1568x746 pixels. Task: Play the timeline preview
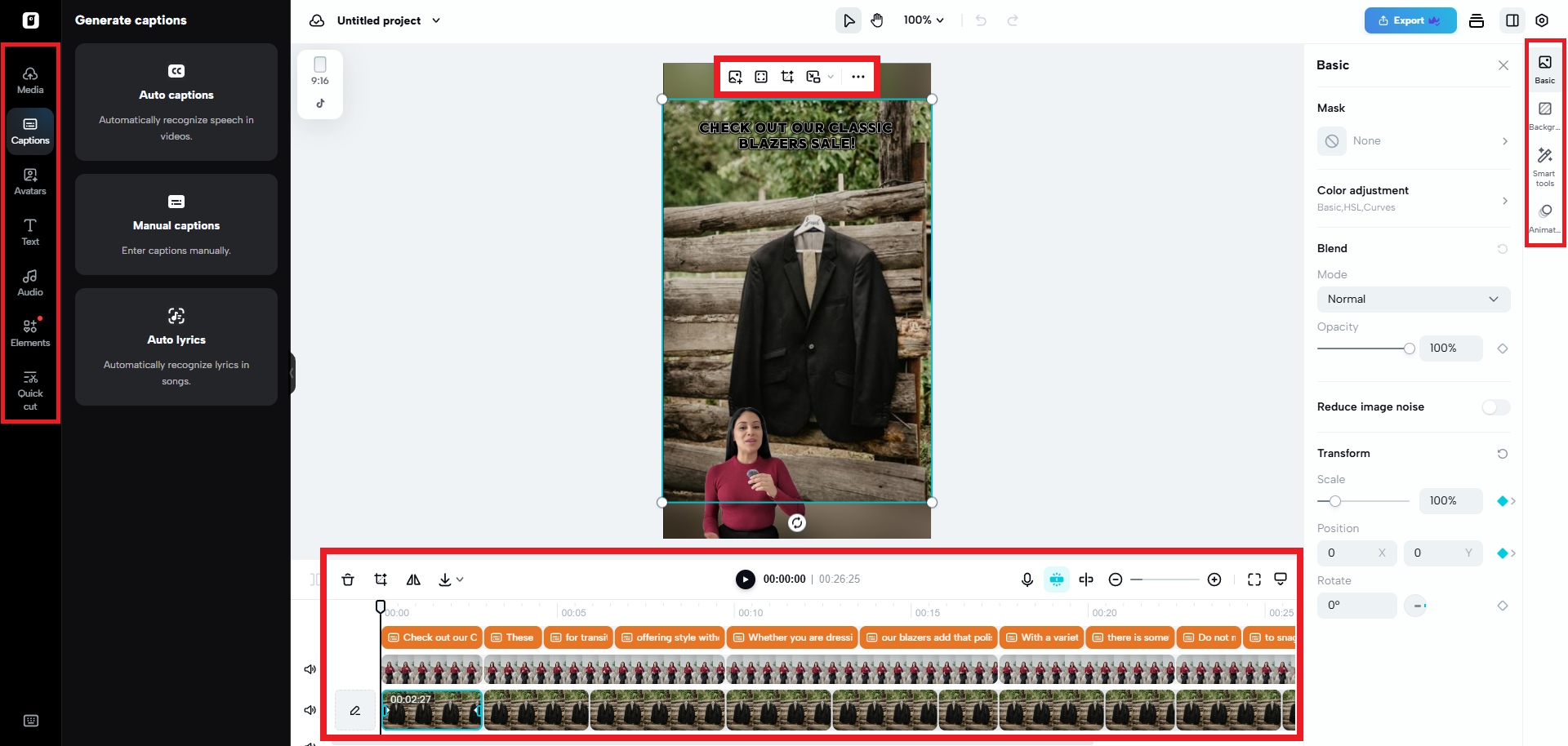tap(746, 579)
